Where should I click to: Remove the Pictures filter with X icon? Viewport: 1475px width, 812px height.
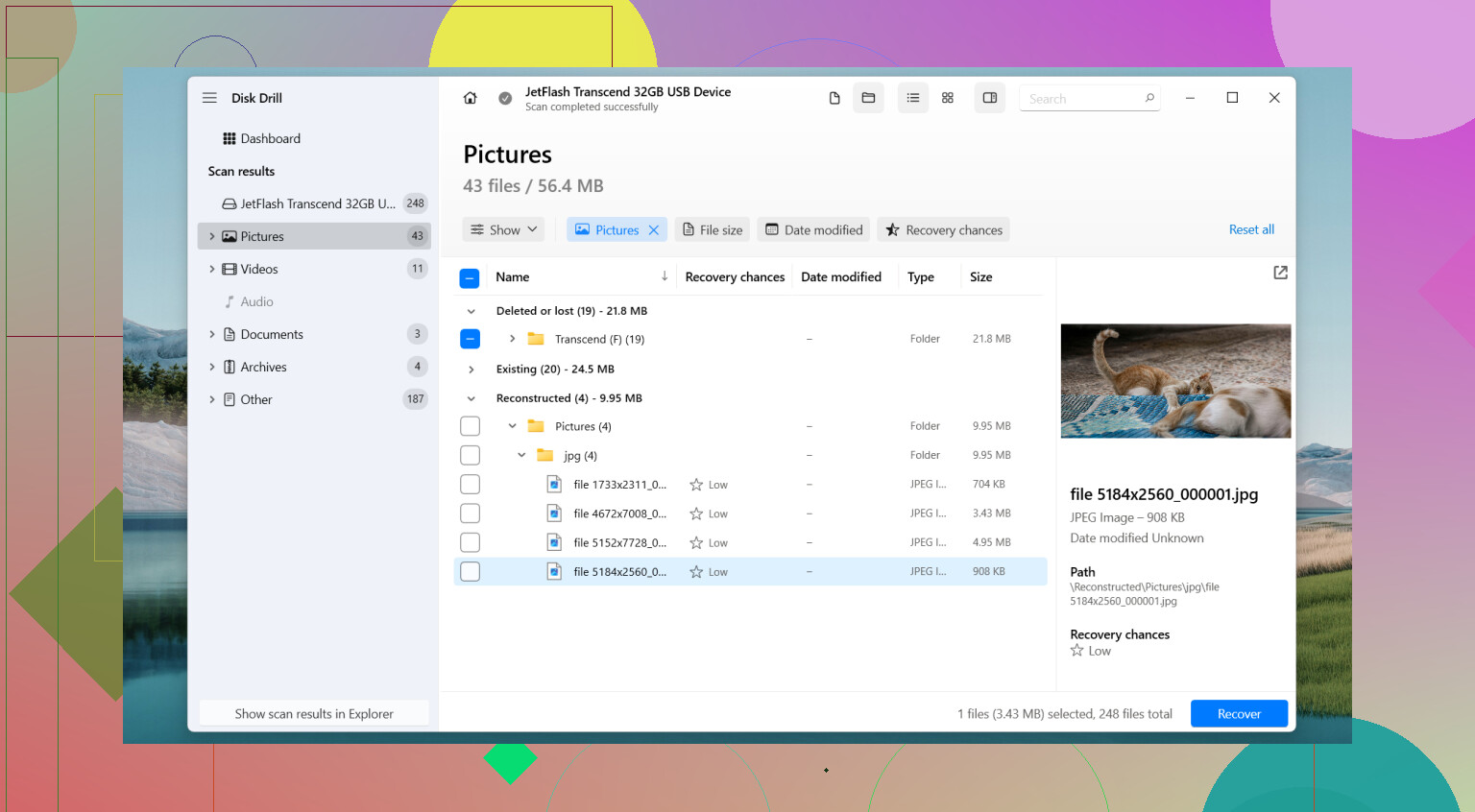(x=654, y=230)
